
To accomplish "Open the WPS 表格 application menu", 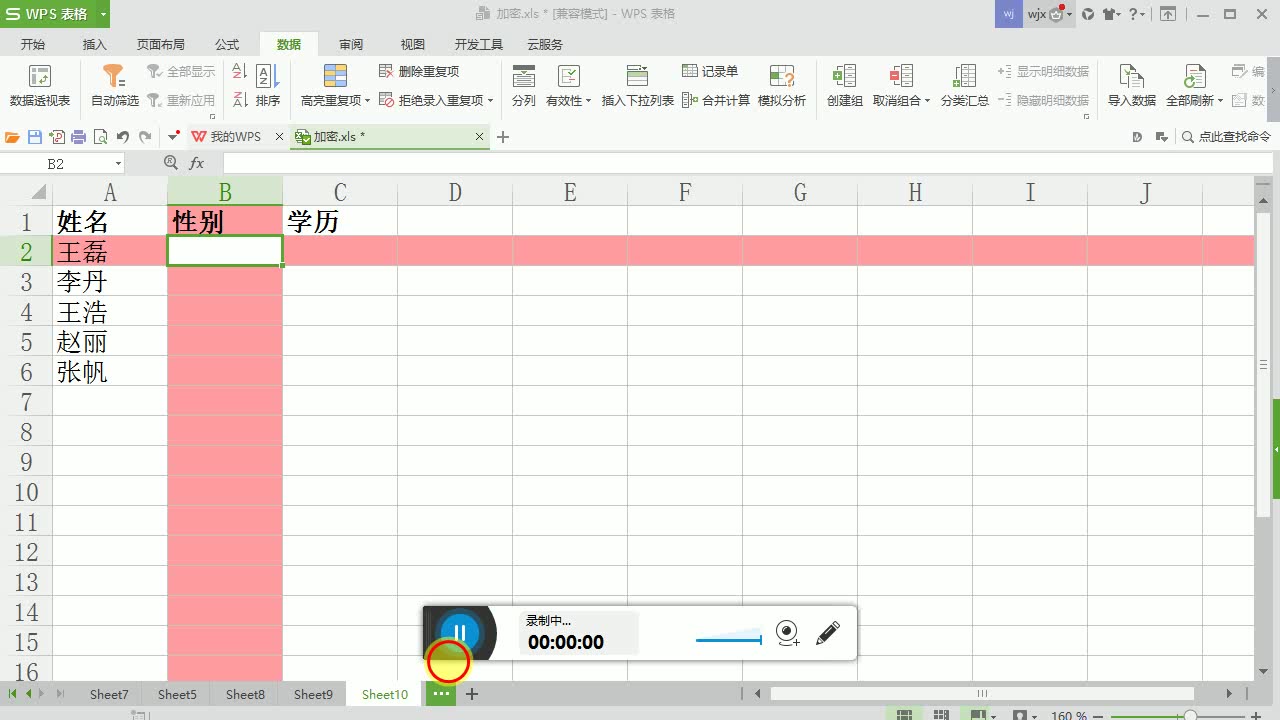I will pos(55,14).
